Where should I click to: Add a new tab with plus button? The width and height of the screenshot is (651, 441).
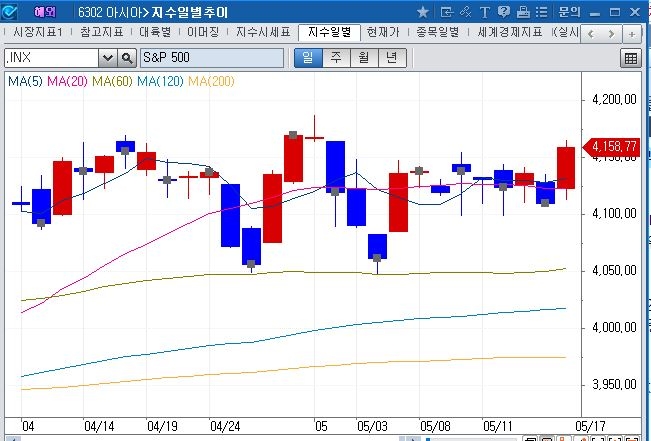pos(632,34)
